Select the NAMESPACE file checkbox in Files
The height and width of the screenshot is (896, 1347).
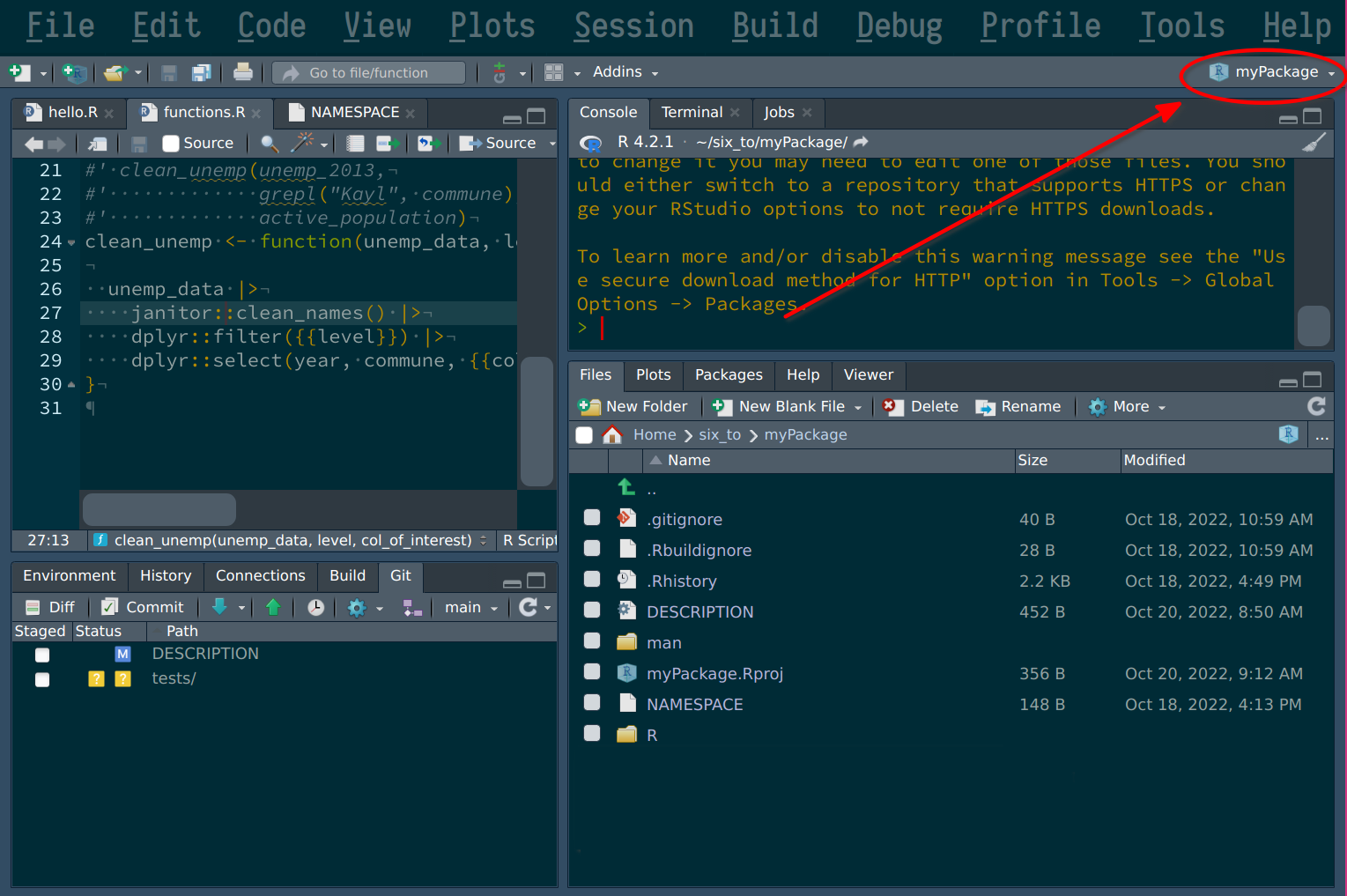coord(592,702)
